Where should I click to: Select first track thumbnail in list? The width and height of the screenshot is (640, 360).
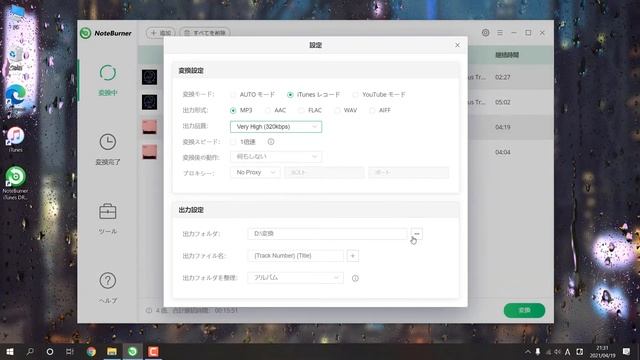point(149,77)
